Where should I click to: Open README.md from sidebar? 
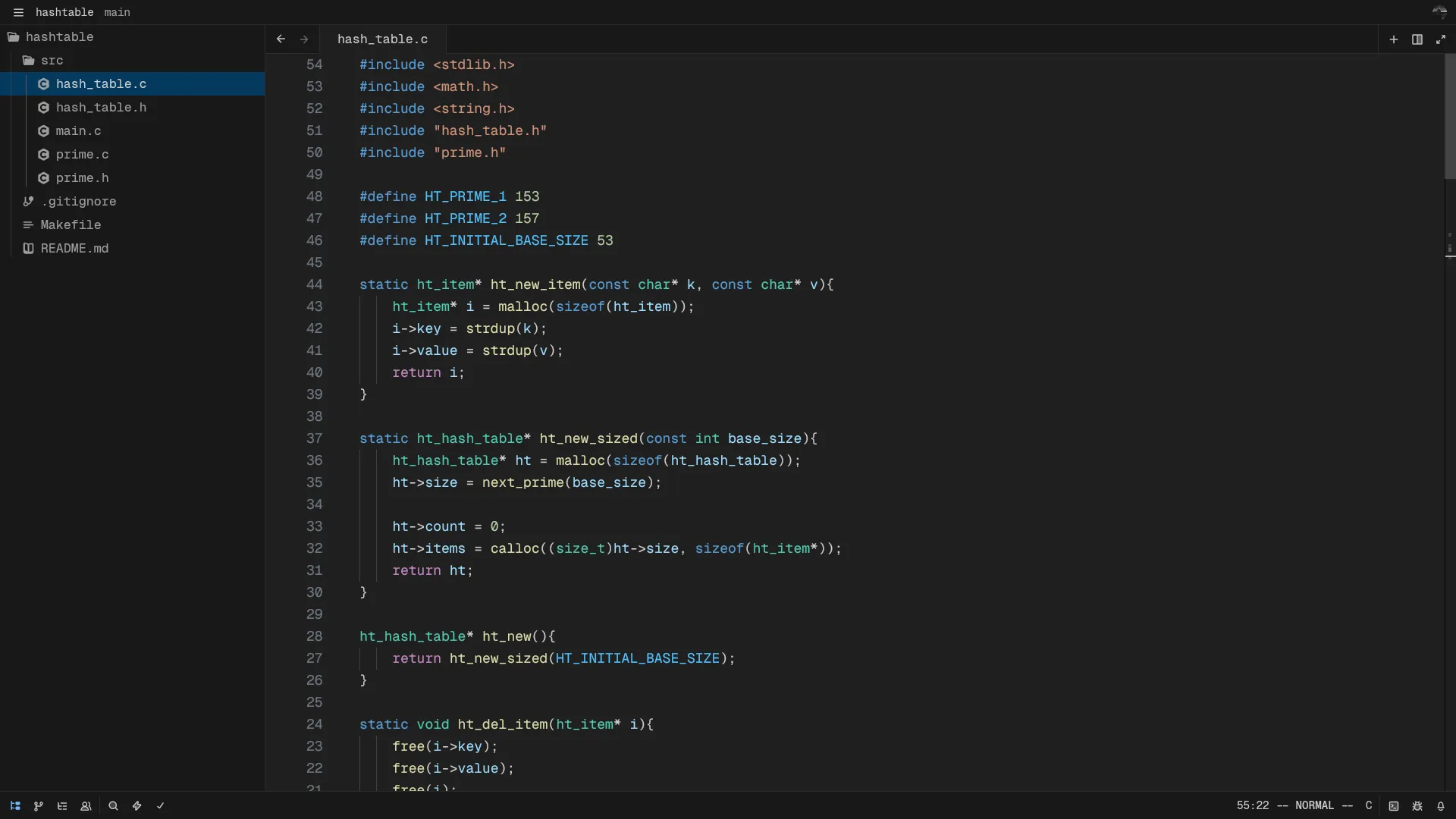pyautogui.click(x=74, y=248)
